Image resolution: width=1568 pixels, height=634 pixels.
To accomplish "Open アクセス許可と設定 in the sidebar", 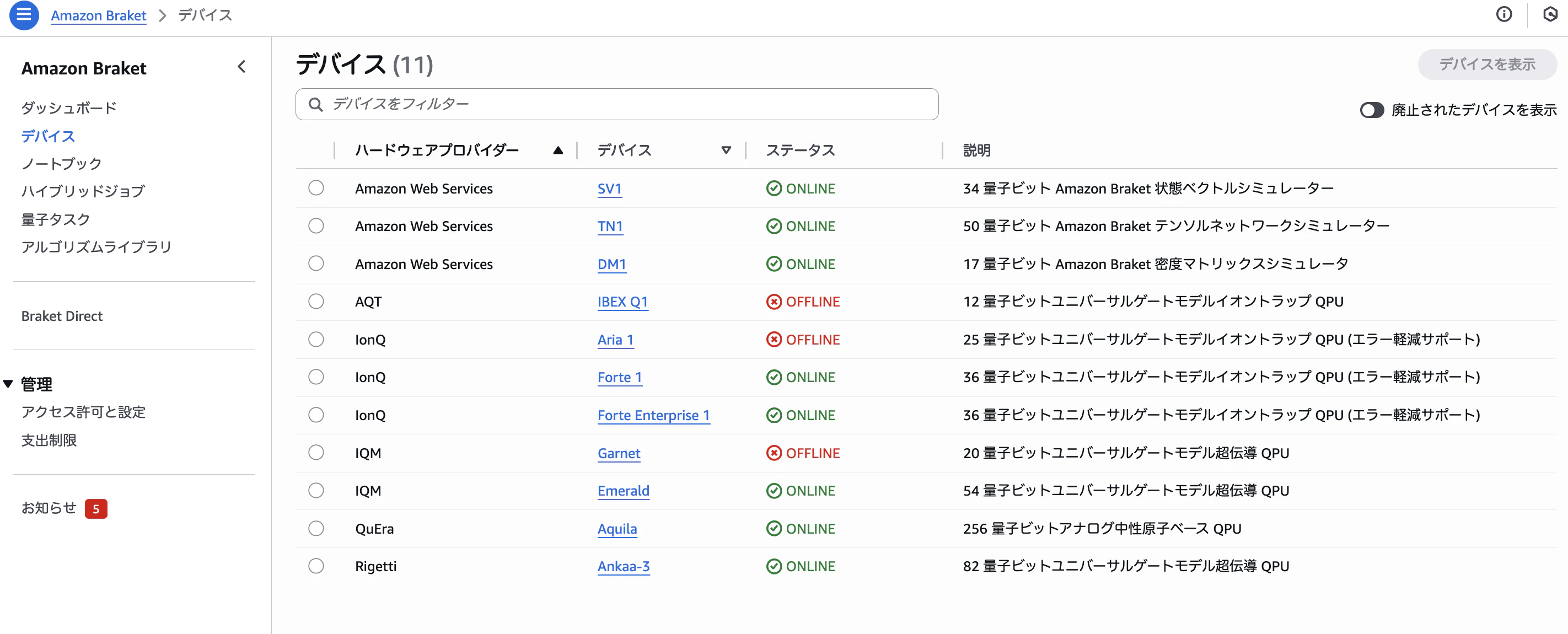I will [83, 412].
